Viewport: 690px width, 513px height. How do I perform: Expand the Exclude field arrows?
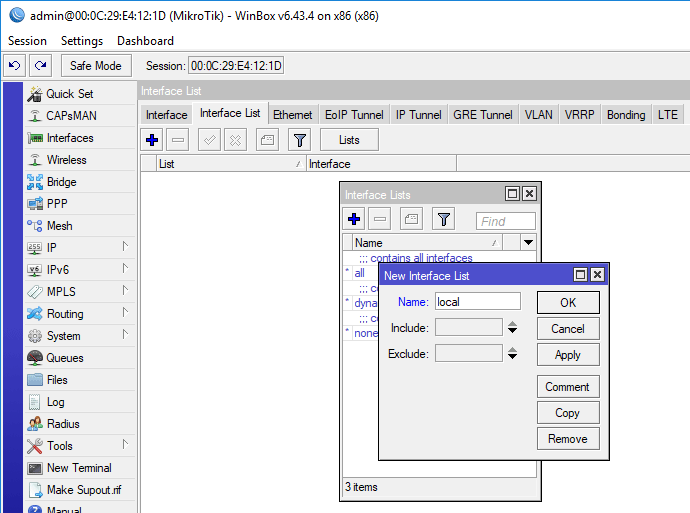(512, 353)
